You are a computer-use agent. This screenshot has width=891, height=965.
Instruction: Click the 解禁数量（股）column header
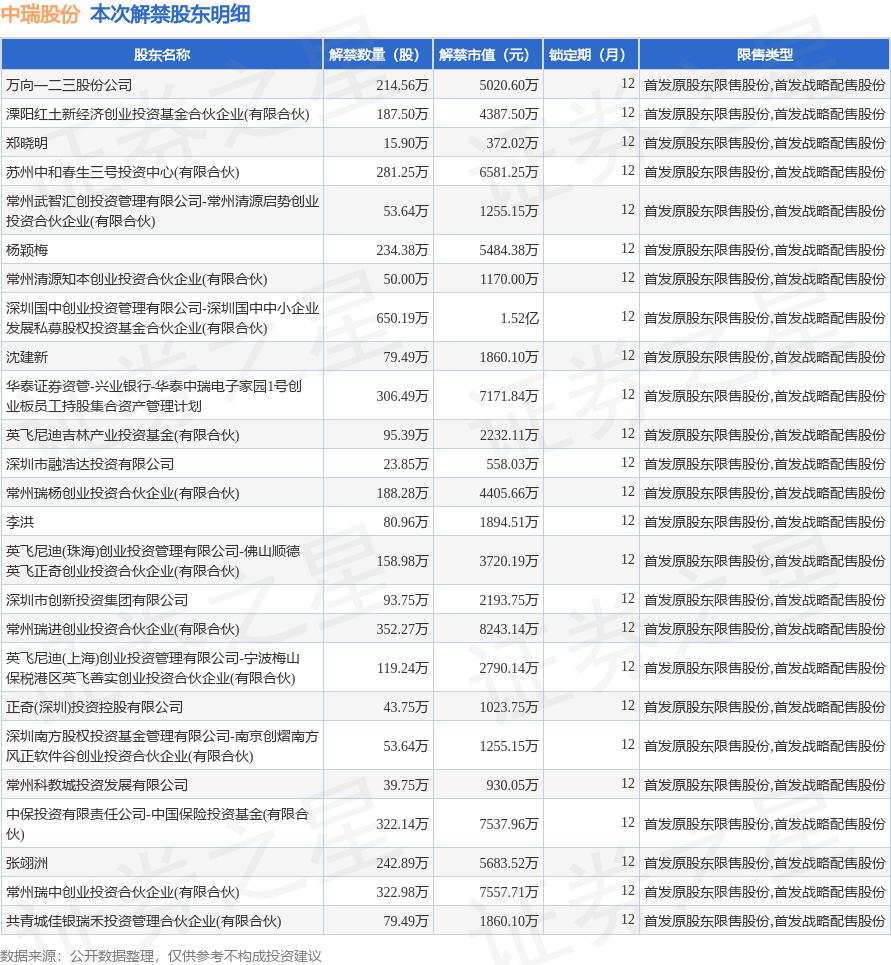[x=378, y=55]
